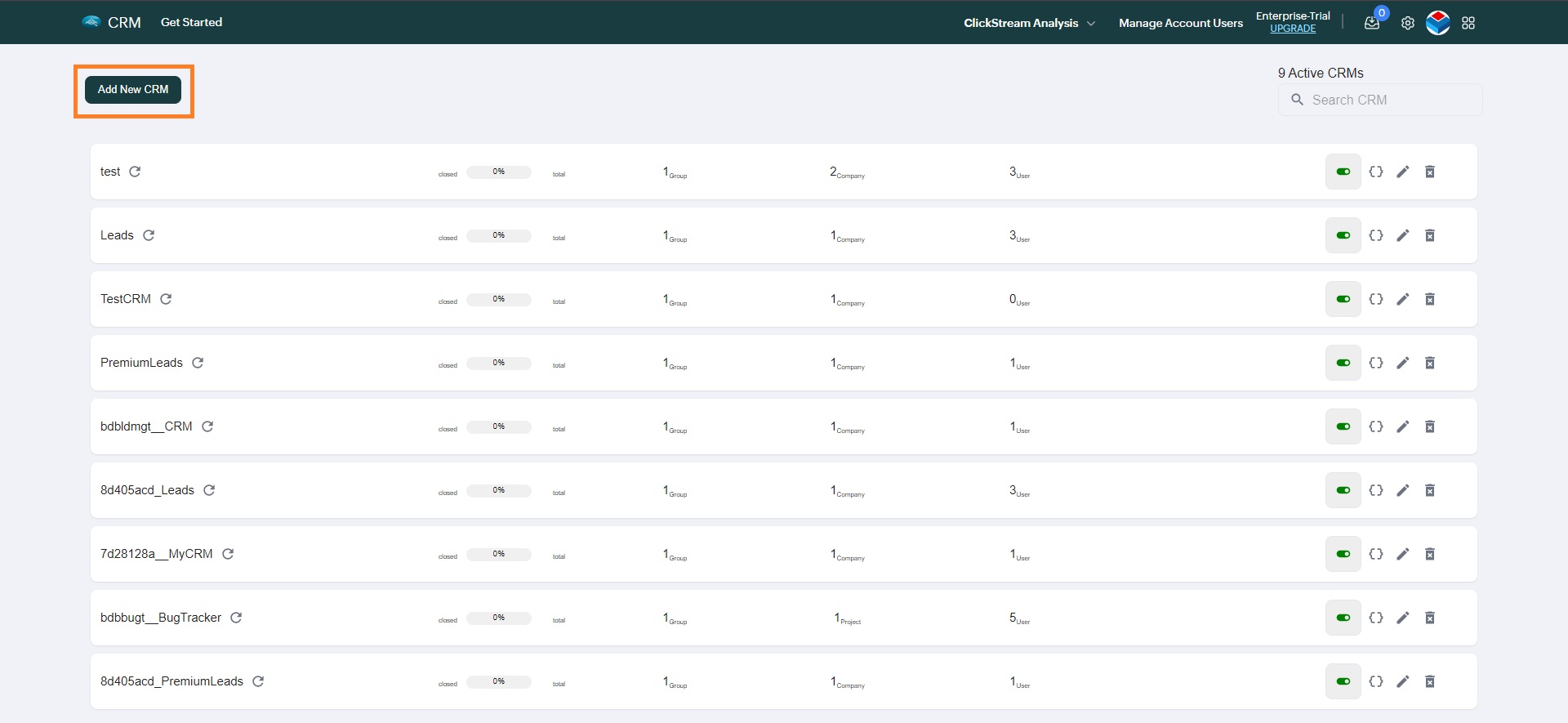View JSON code for 7d28128a__MyCRM
Image resolution: width=1568 pixels, height=723 pixels.
point(1376,554)
